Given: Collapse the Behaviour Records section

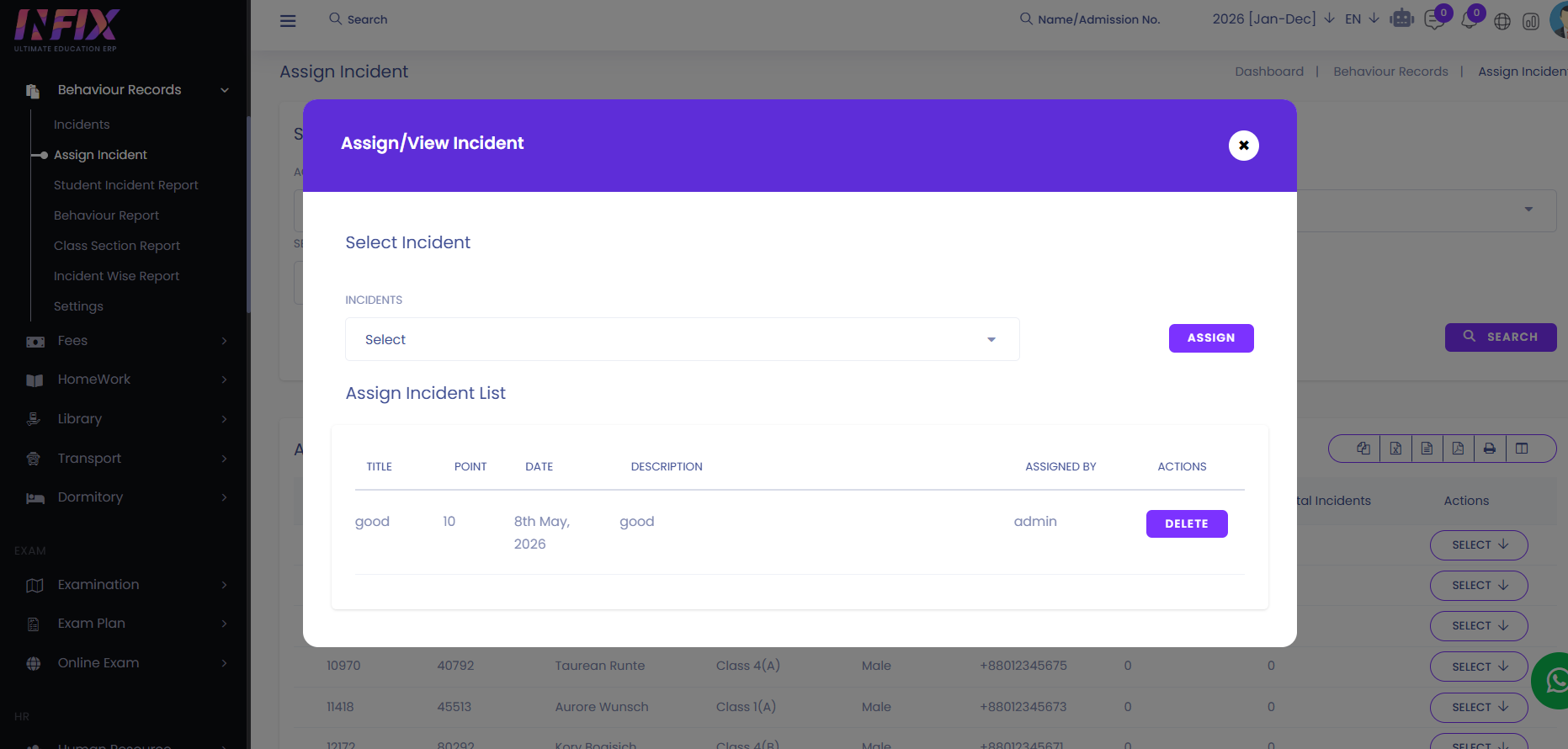Looking at the screenshot, I should pos(126,90).
